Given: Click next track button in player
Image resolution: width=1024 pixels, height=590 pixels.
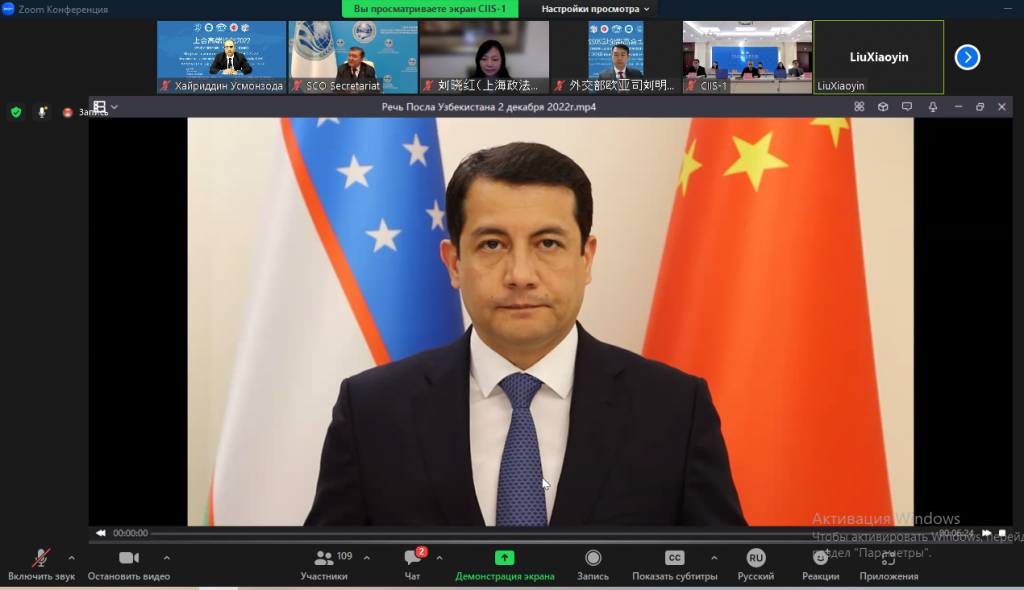Looking at the screenshot, I should pos(986,533).
